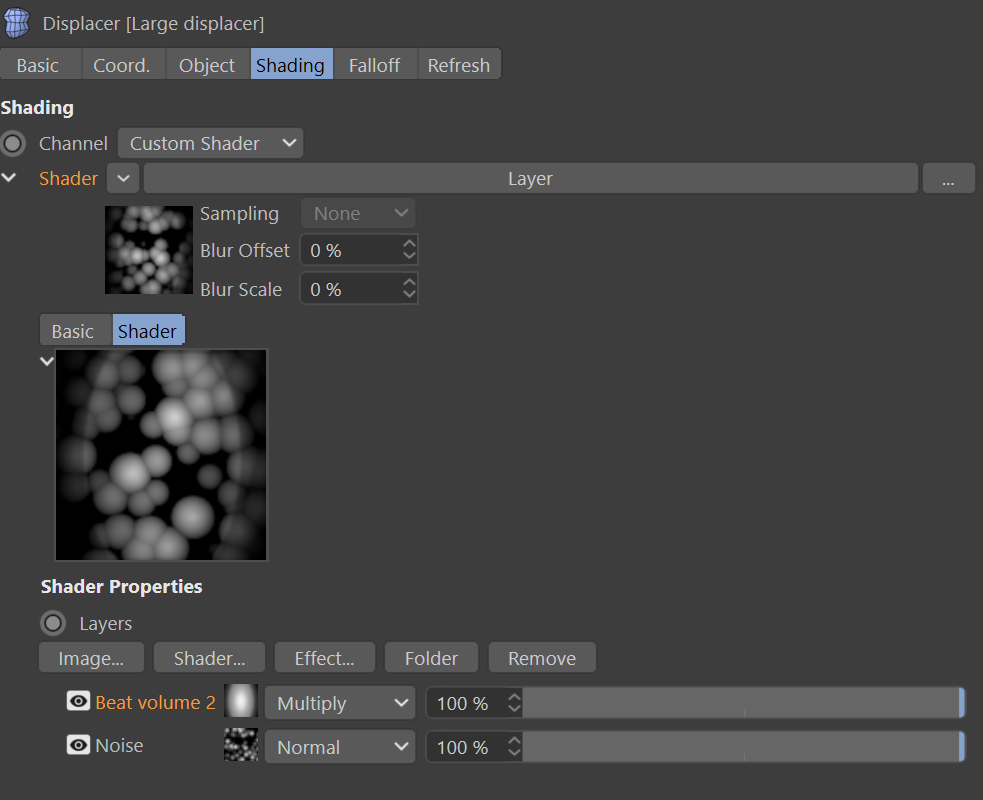Screen dimensions: 983x800
Task: Hide the Beat volume 2 layer
Action: point(78,701)
